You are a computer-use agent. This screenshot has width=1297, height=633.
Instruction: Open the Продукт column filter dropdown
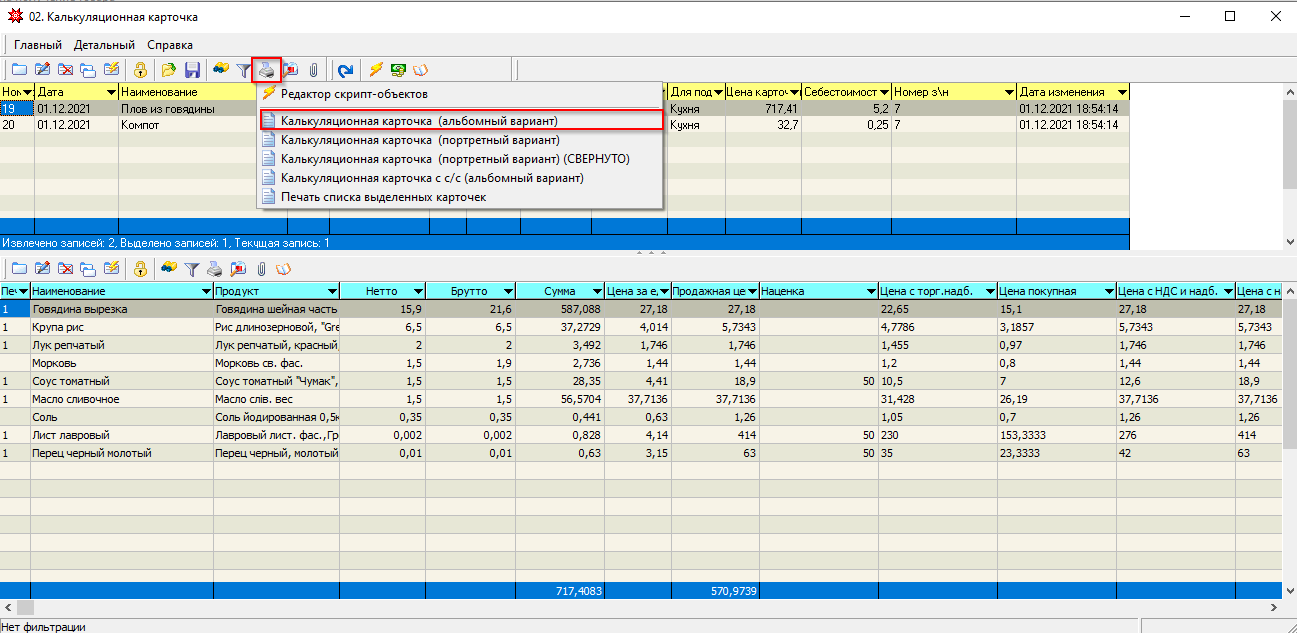tap(330, 291)
